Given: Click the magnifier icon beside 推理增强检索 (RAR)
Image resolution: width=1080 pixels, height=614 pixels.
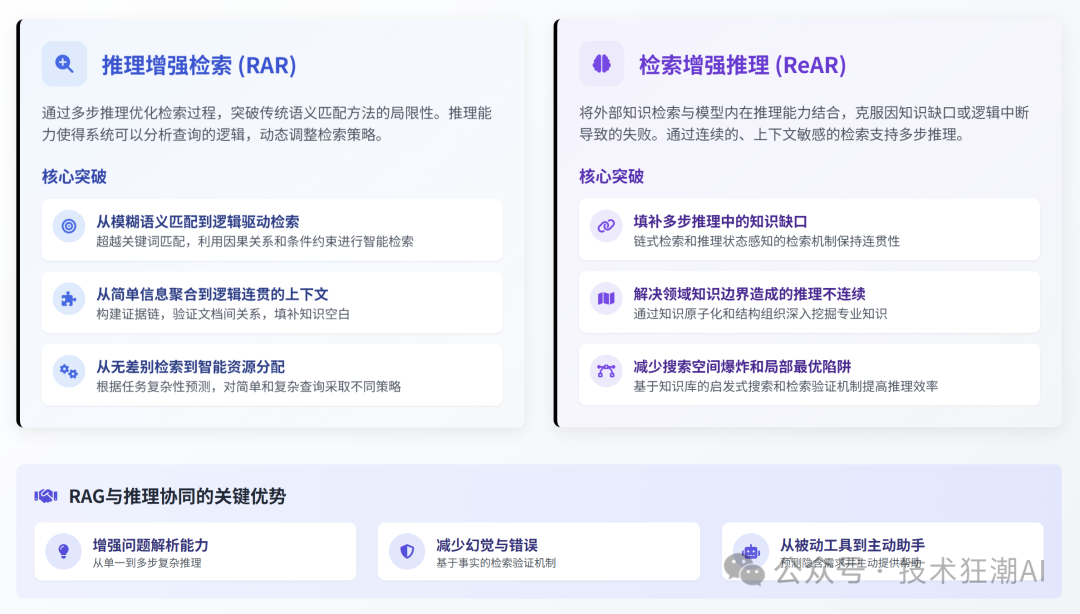Looking at the screenshot, I should pyautogui.click(x=64, y=64).
